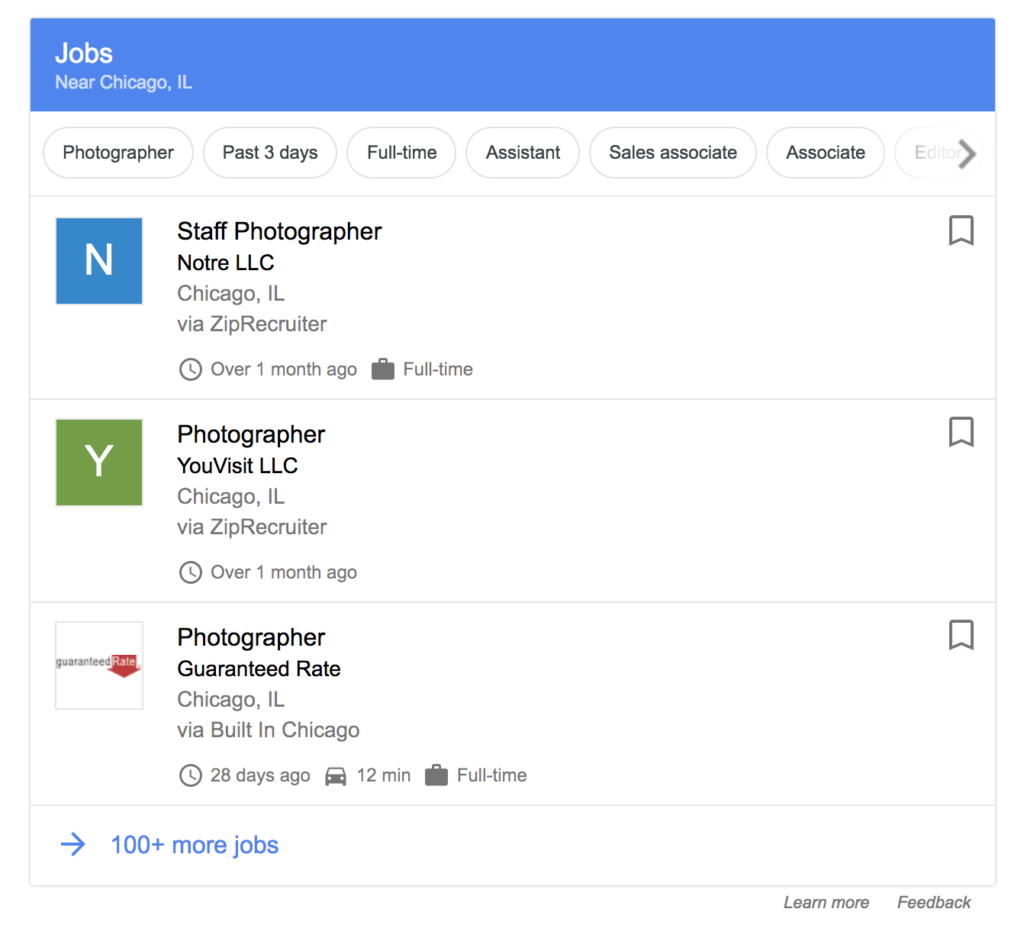This screenshot has width=1024, height=925.
Task: Filter jobs by Full-time chip
Action: 401,153
